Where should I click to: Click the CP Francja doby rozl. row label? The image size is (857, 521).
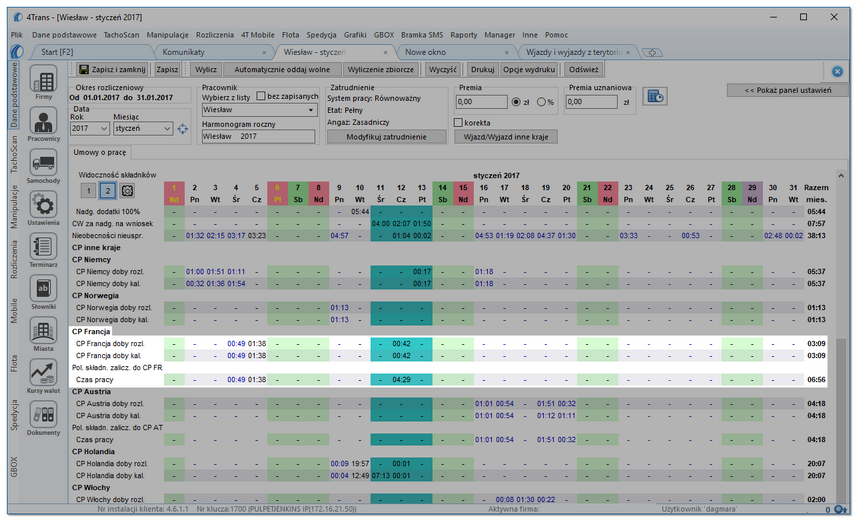(x=110, y=344)
